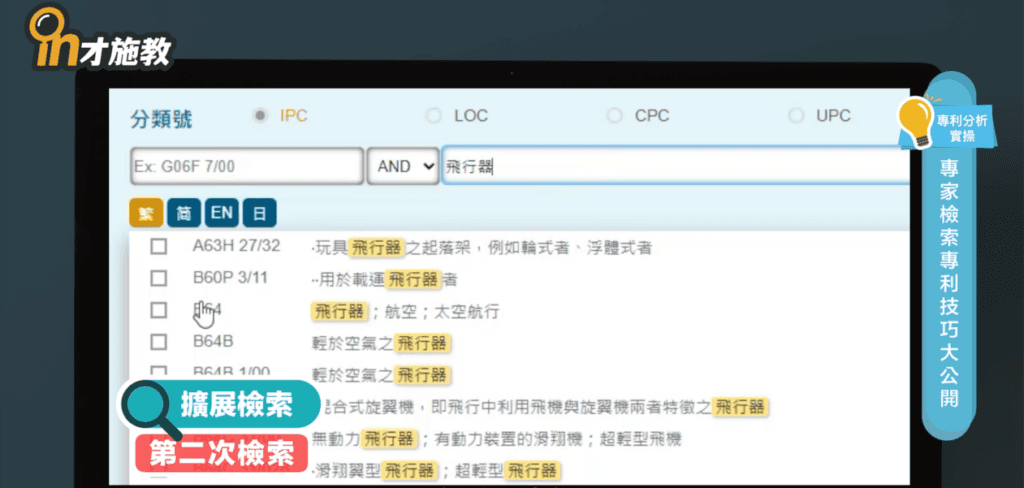Screen dimensions: 1024x488
Task: Open the AND operator dropdown
Action: 403,167
